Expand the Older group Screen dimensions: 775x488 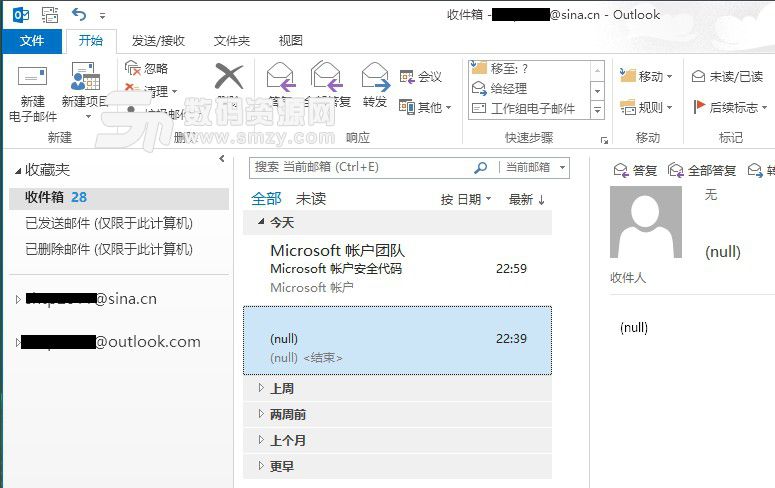click(x=261, y=465)
